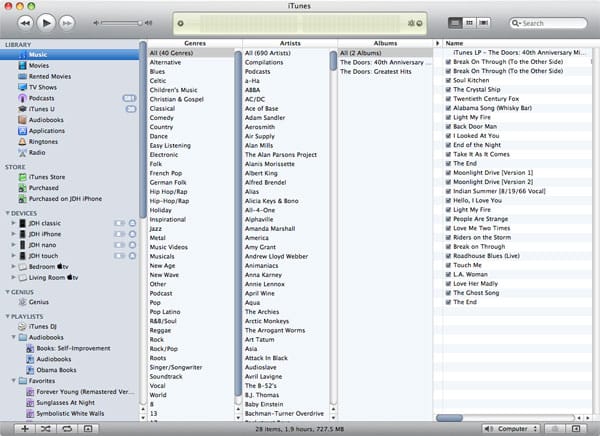Open the Computer speaker output dropdown
Viewport: 600px width, 436px height.
tap(511, 429)
